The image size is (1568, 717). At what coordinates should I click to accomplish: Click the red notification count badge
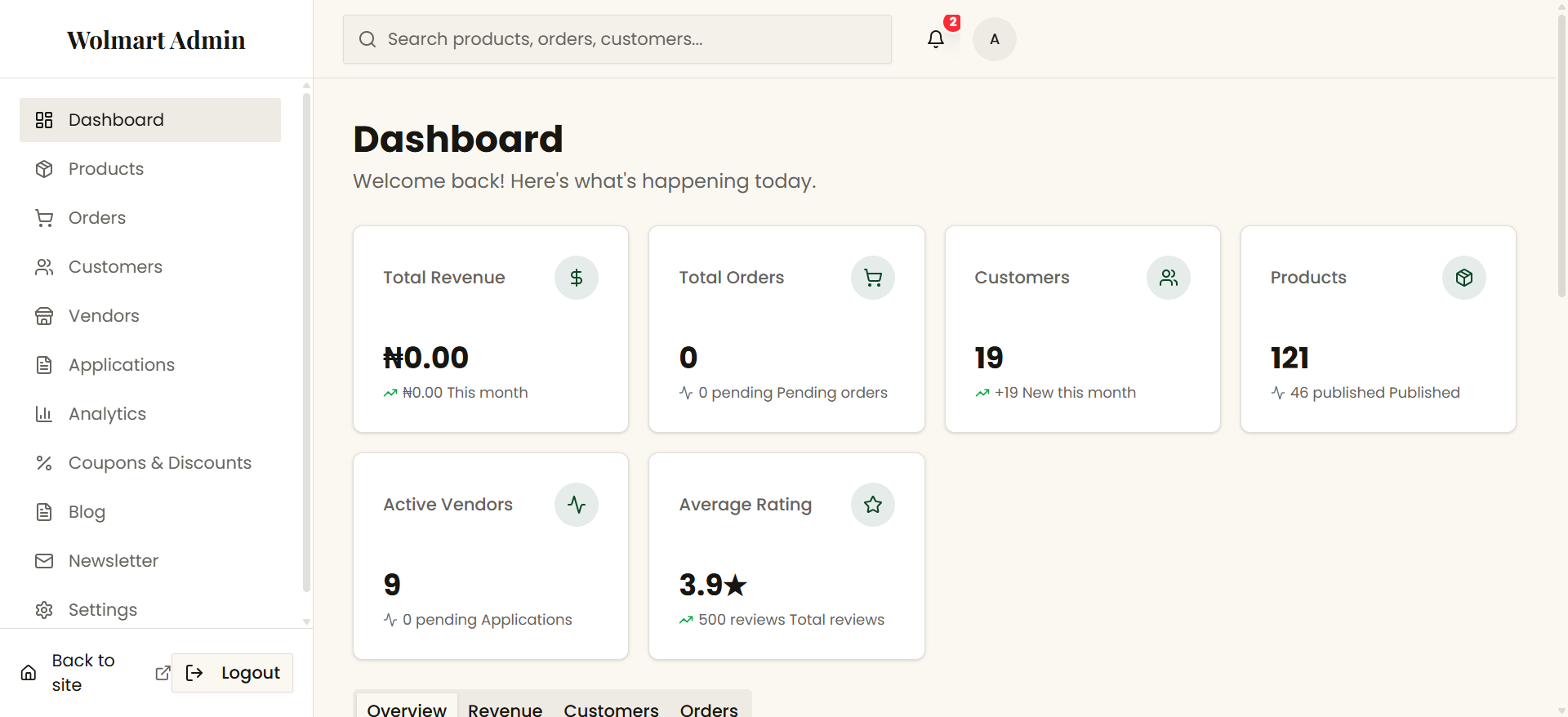[952, 23]
